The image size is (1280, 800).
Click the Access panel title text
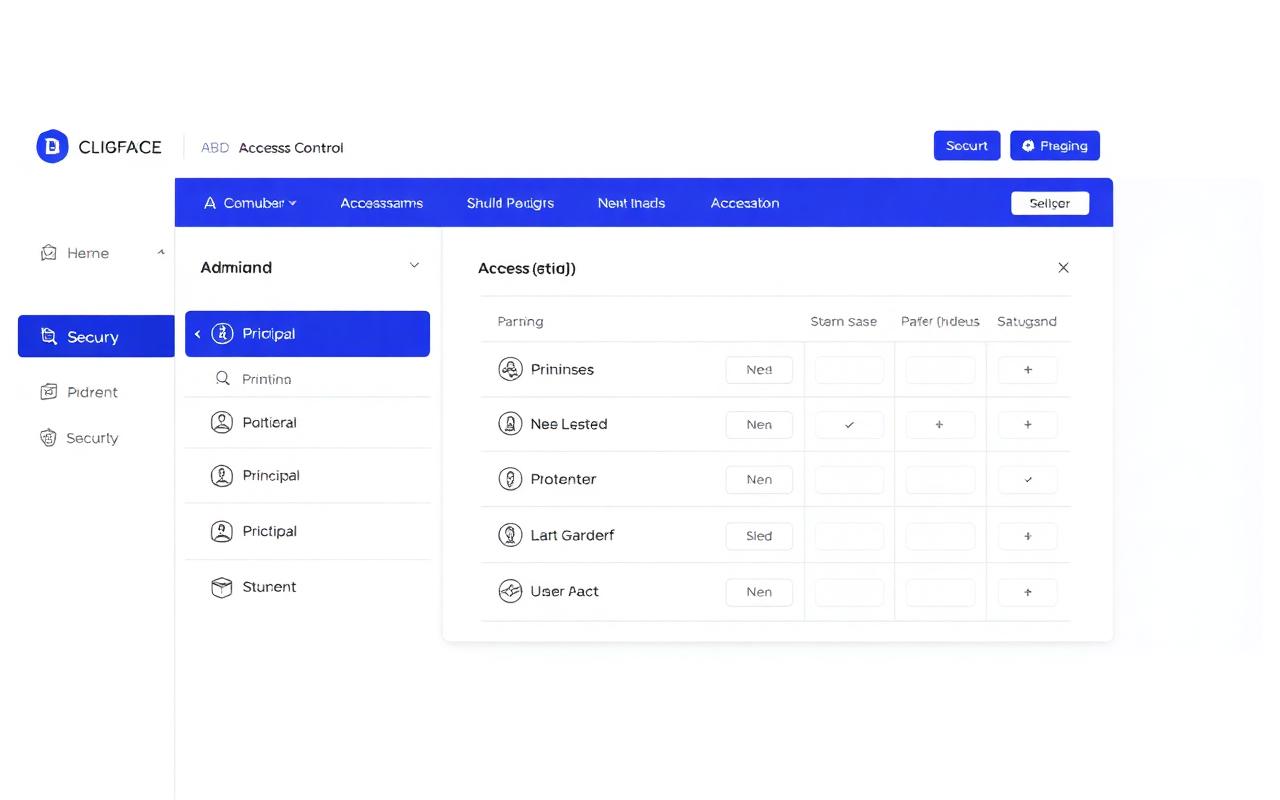coord(526,268)
